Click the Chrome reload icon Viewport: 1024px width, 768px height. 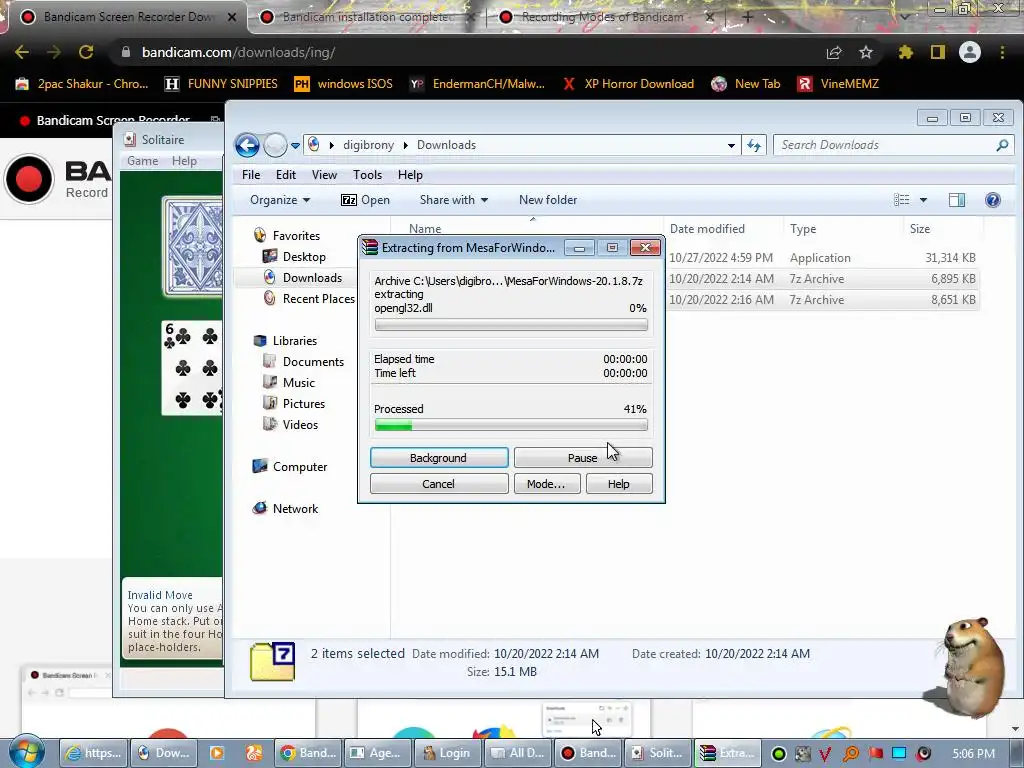point(86,52)
